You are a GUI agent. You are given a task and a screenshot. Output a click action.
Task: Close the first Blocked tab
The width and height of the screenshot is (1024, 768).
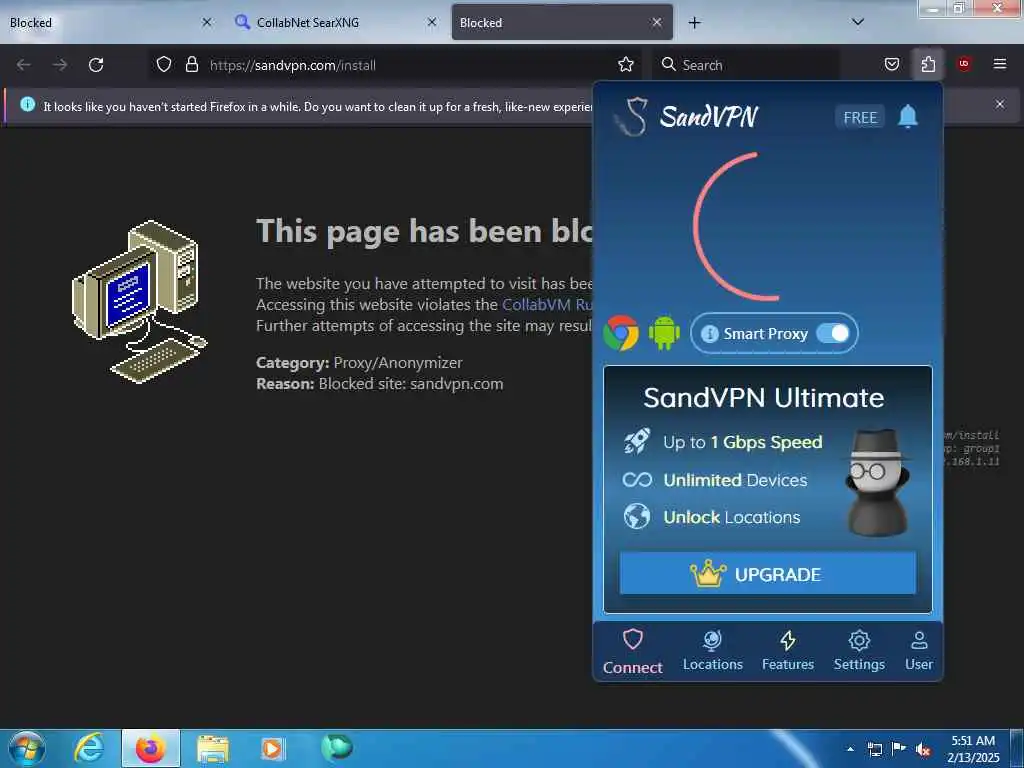(206, 22)
